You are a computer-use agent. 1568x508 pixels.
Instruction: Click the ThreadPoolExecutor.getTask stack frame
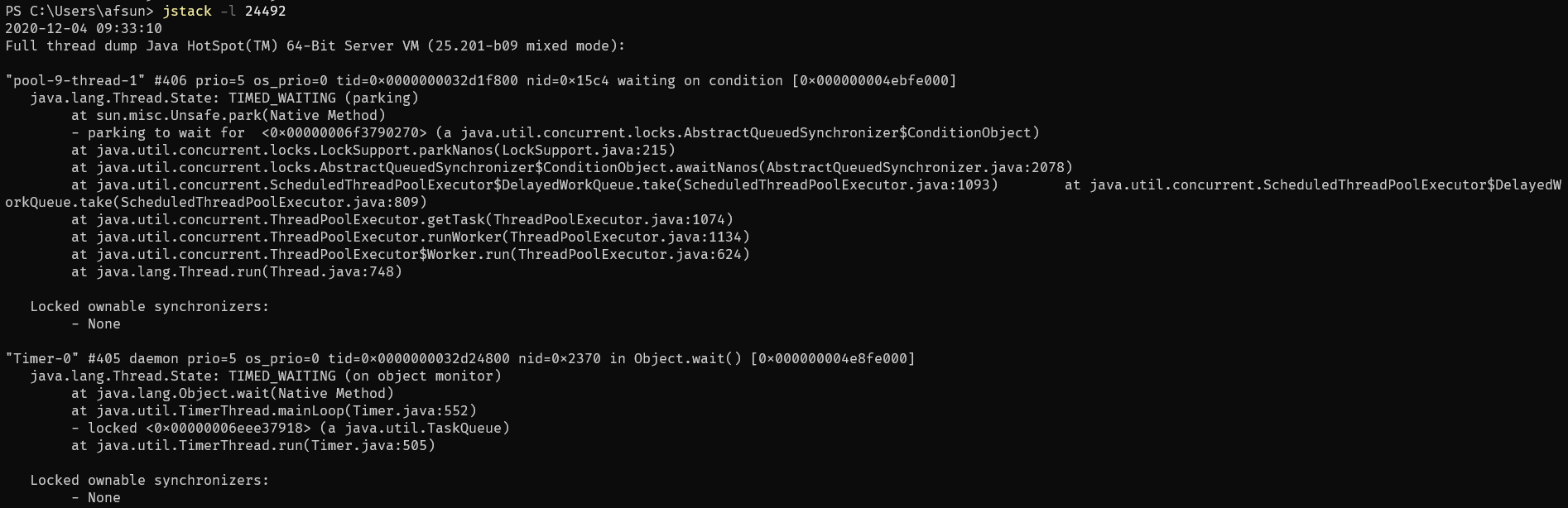pyautogui.click(x=402, y=219)
